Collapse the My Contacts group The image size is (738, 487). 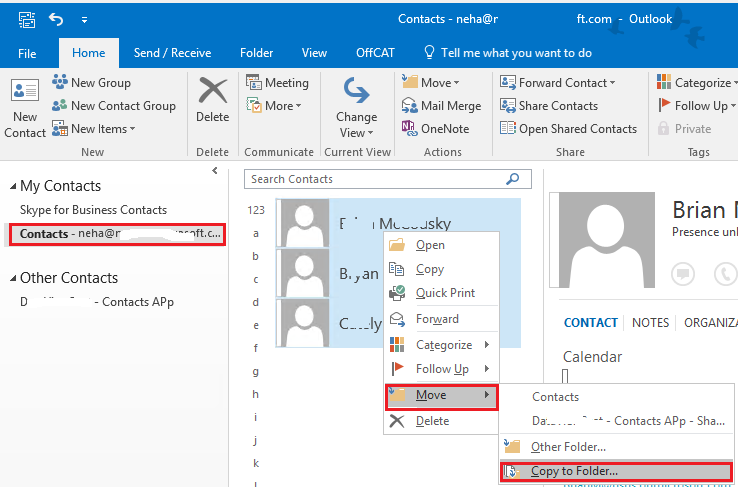coord(13,187)
